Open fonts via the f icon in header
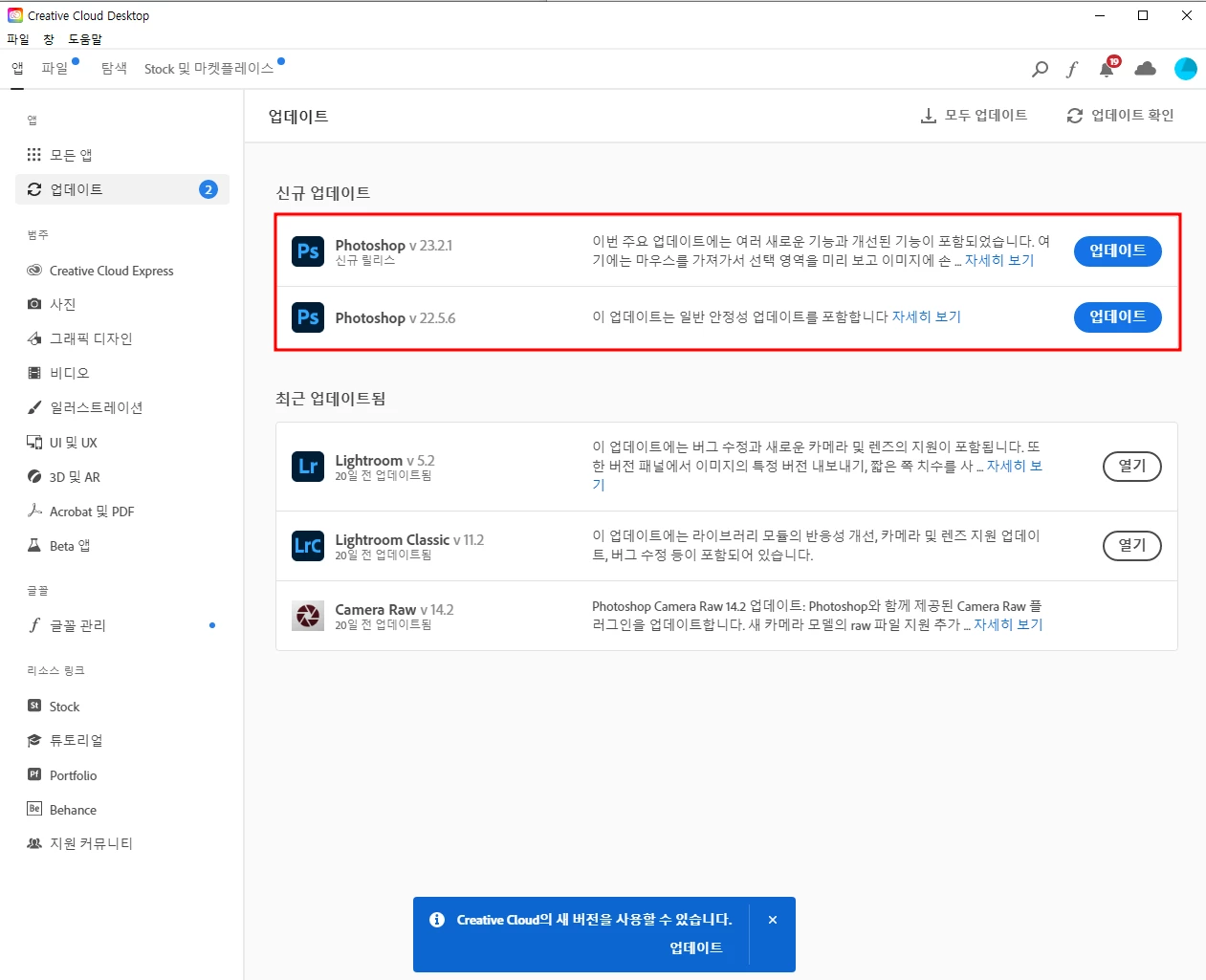1206x980 pixels. (1072, 69)
